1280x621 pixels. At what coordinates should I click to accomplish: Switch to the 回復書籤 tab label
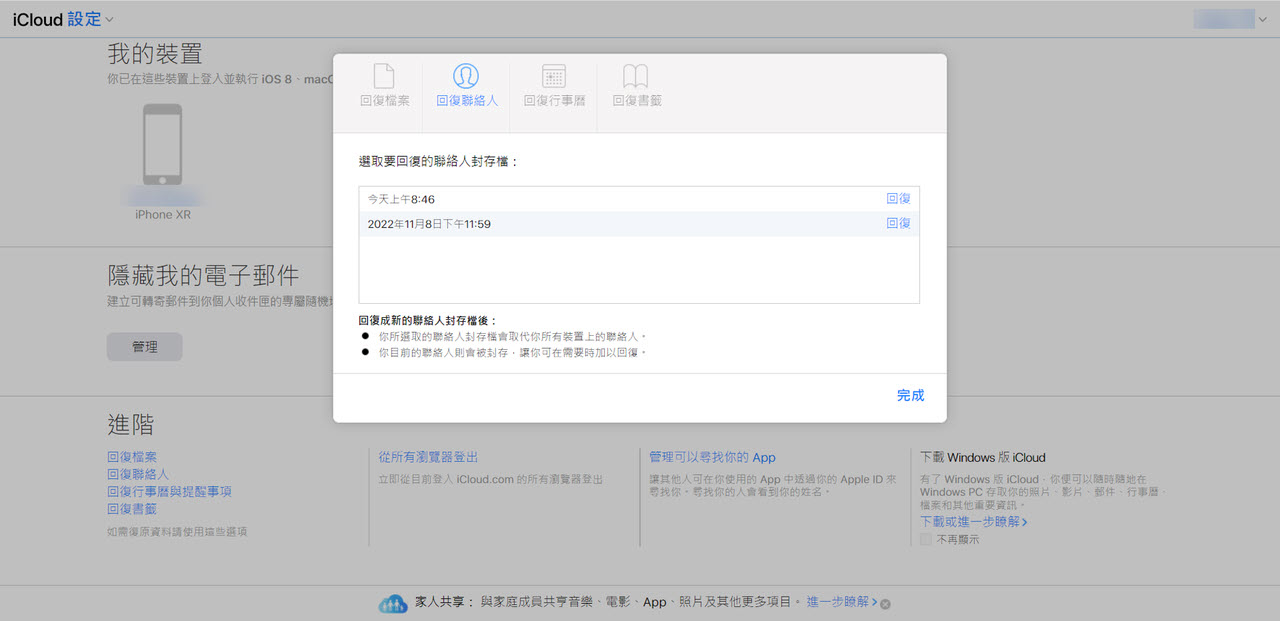pyautogui.click(x=637, y=101)
